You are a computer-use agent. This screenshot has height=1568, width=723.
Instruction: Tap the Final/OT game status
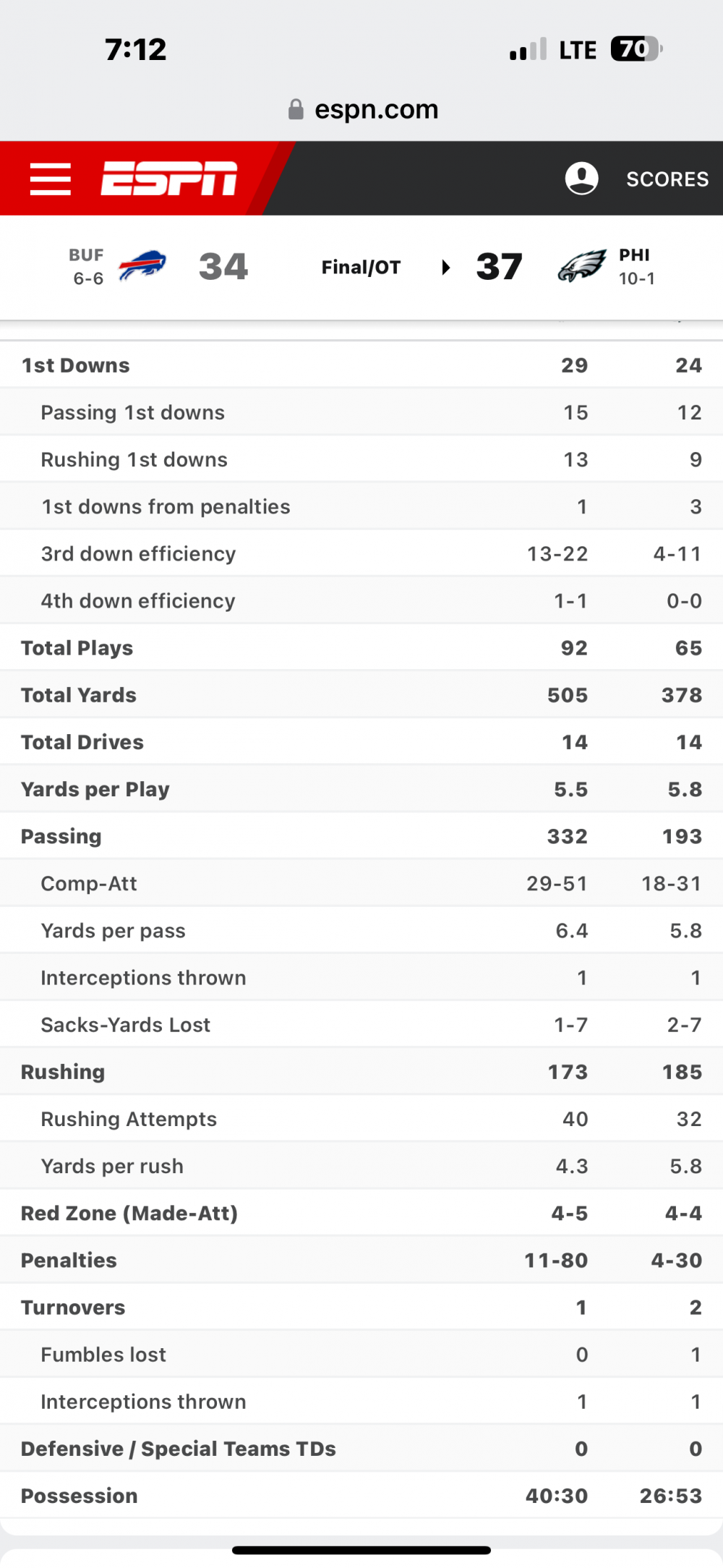[361, 268]
